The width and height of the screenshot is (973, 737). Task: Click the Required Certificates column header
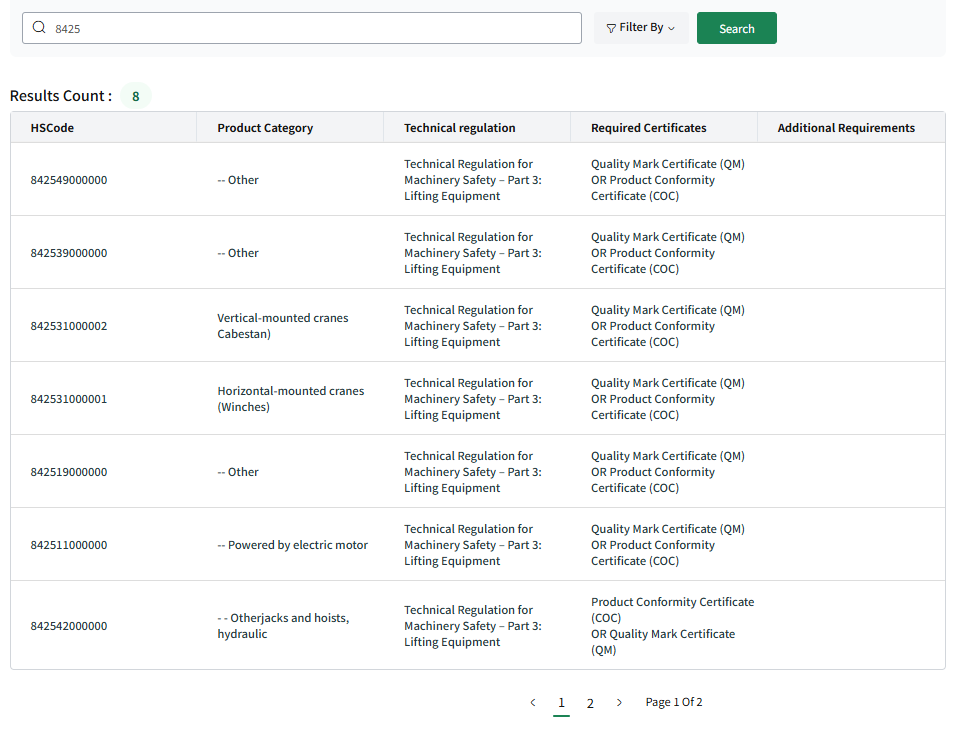click(x=648, y=128)
